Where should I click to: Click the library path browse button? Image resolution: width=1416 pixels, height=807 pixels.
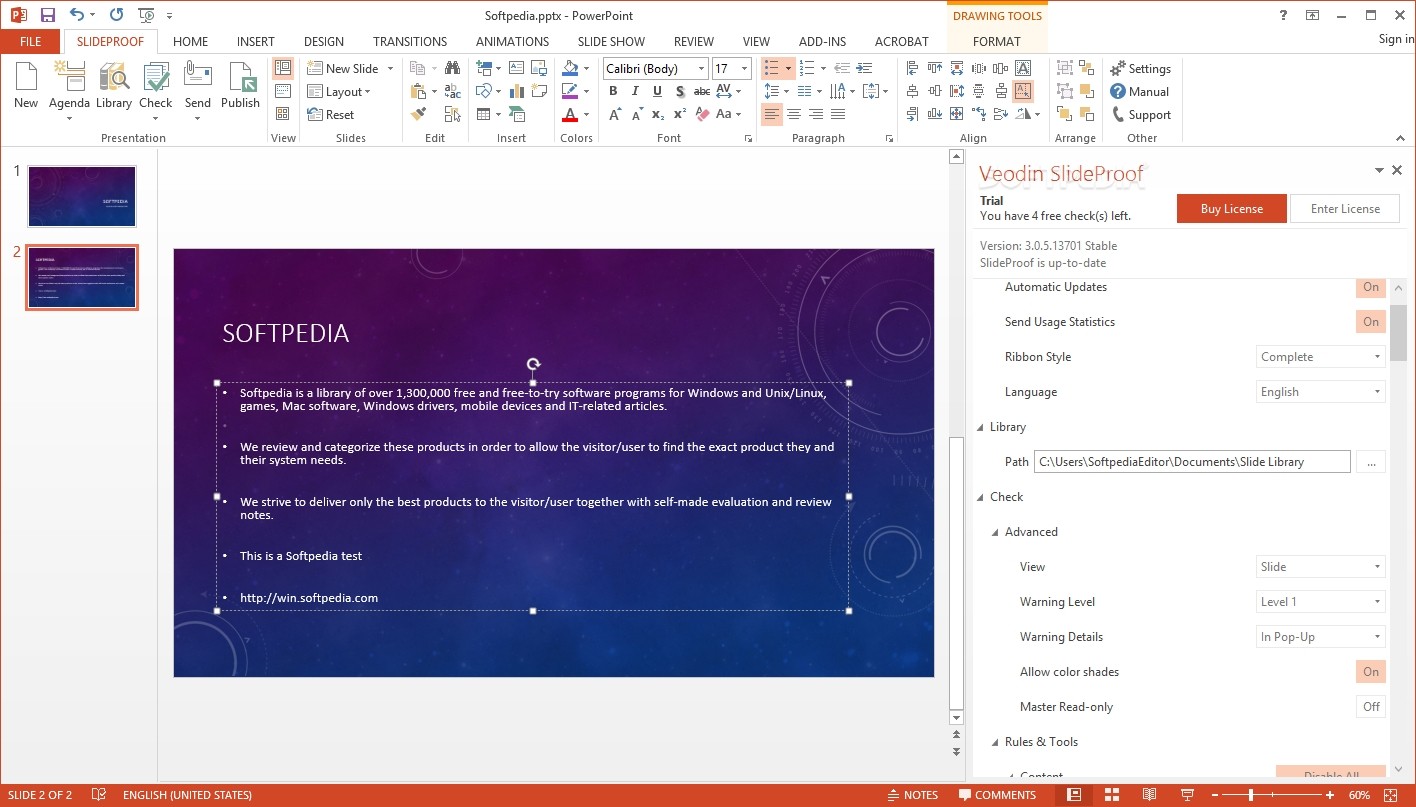tap(1371, 462)
